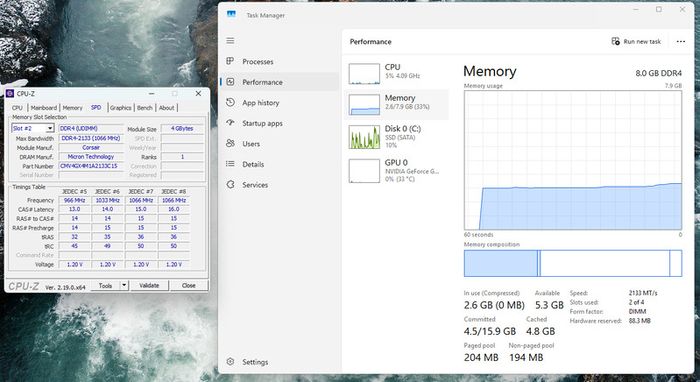Click the Close button in CPU-Z

point(188,285)
